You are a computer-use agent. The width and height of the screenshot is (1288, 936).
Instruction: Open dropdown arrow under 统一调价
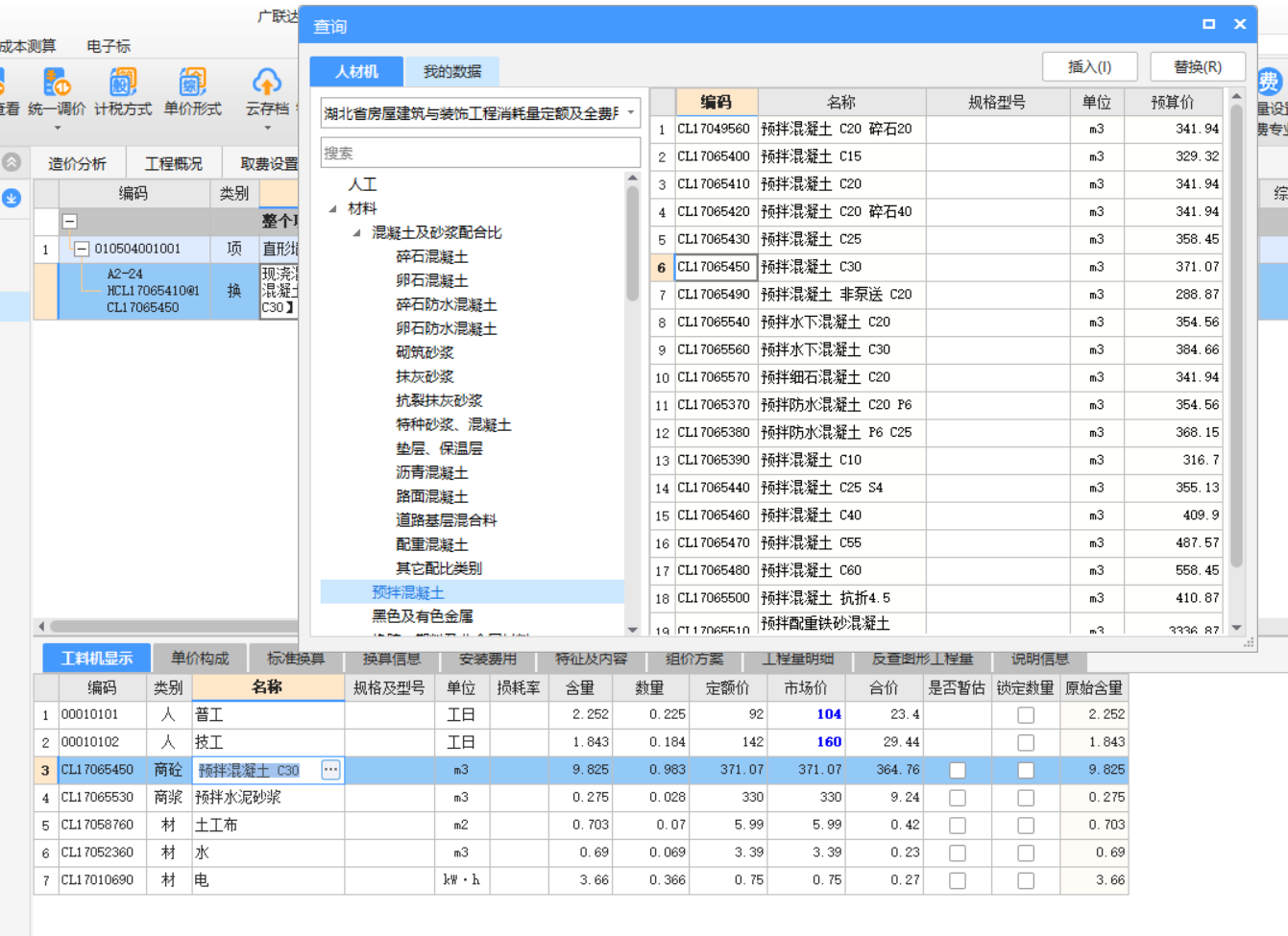click(57, 128)
